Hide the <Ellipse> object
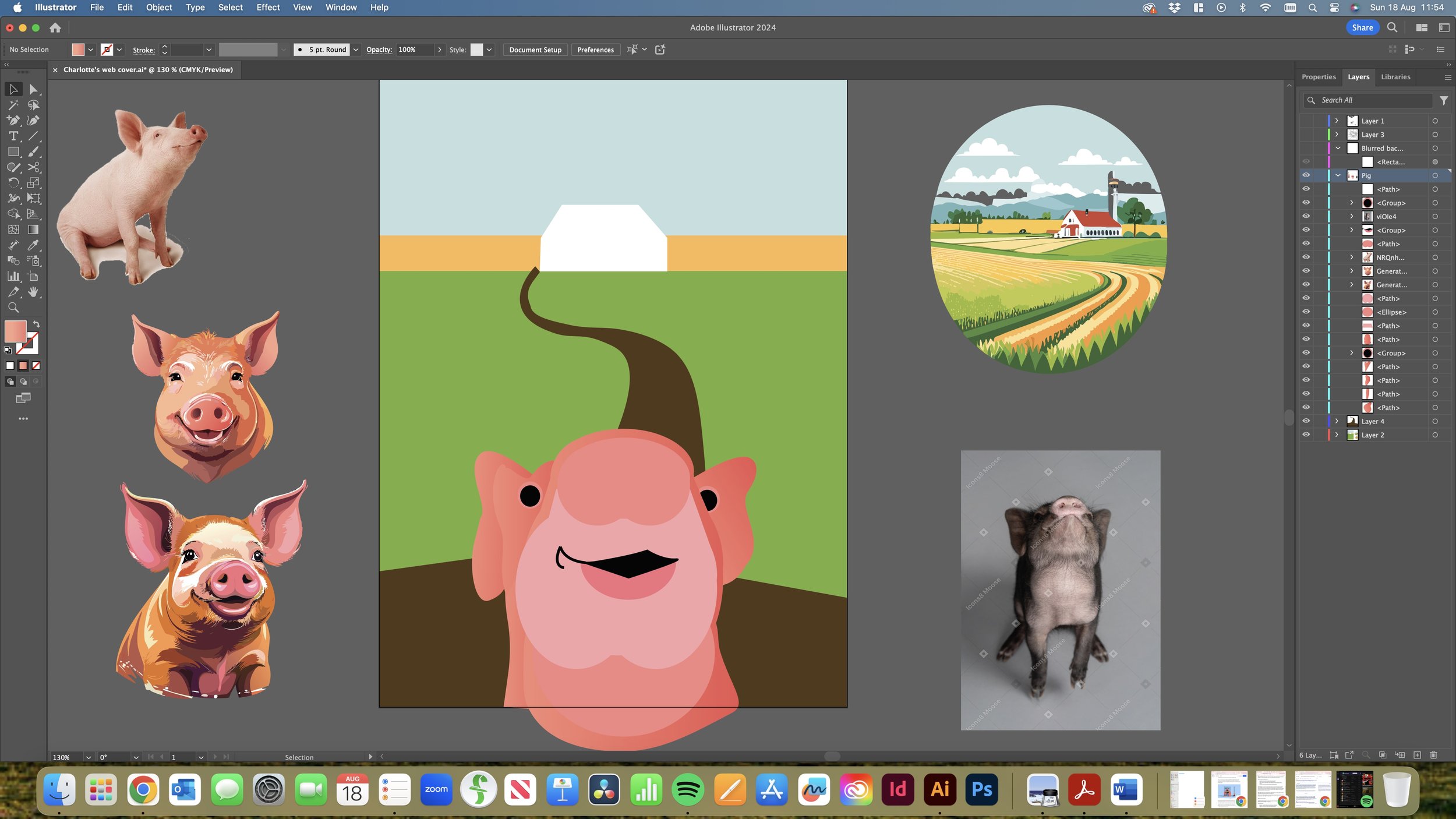This screenshot has width=1456, height=819. click(1306, 312)
